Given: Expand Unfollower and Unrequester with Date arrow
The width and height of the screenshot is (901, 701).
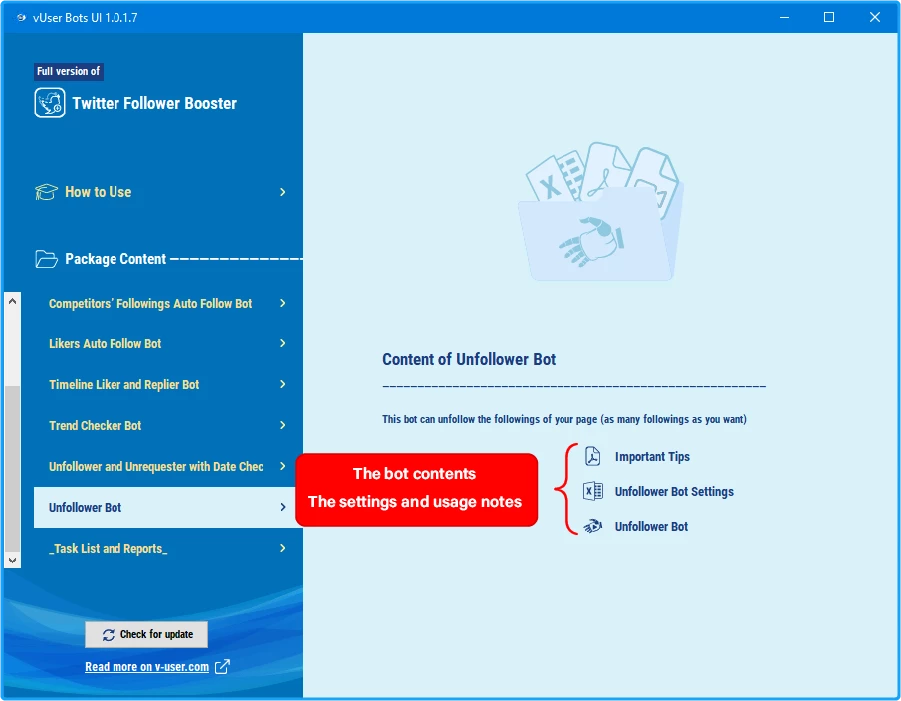Looking at the screenshot, I should tap(282, 466).
